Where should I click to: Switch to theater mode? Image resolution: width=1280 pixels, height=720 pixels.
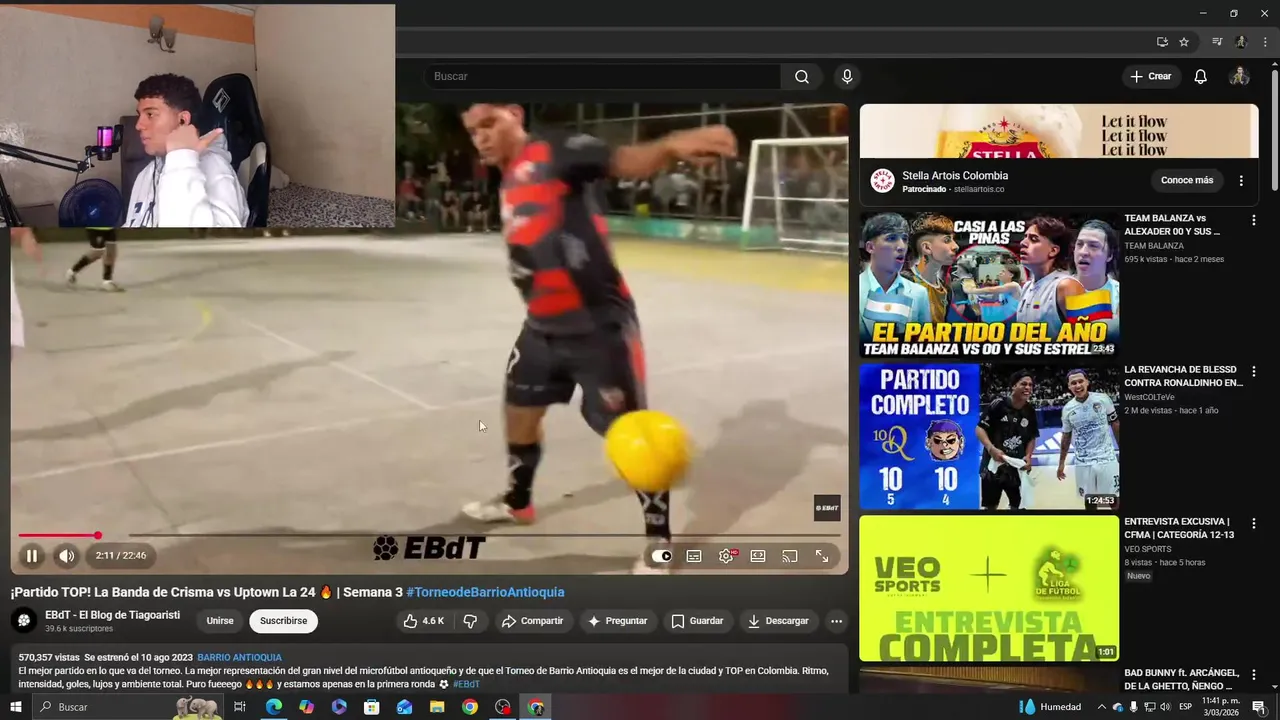[758, 556]
